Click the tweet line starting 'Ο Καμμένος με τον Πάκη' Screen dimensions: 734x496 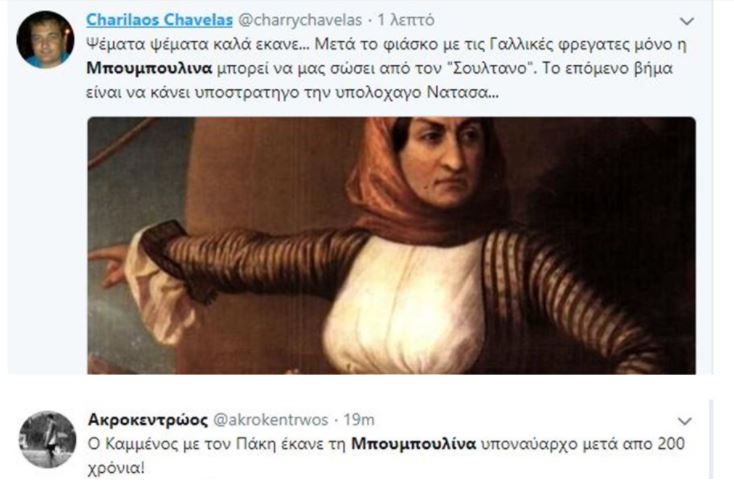[x=386, y=444]
